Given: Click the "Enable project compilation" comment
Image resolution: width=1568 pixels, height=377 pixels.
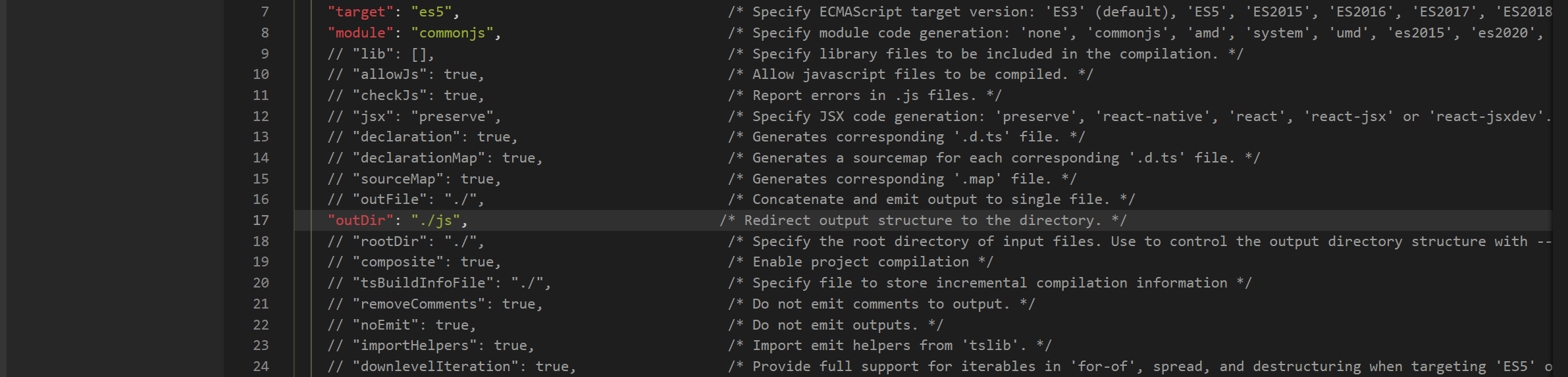Looking at the screenshot, I should (x=860, y=262).
